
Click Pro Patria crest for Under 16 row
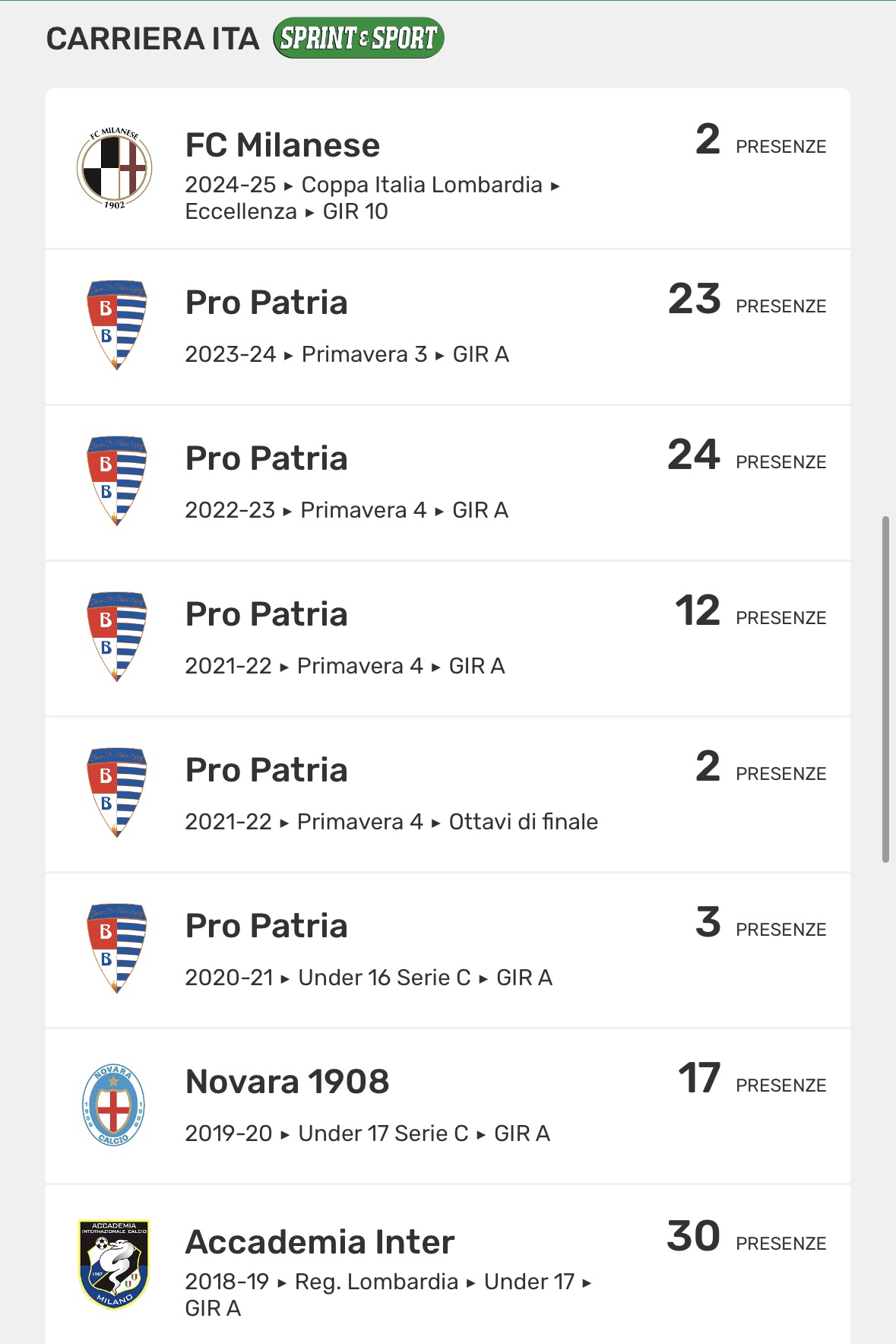(x=116, y=949)
